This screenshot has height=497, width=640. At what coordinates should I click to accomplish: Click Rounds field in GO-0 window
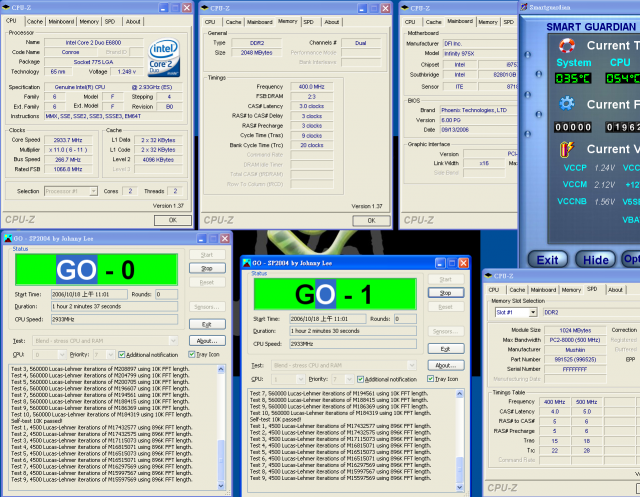166,294
